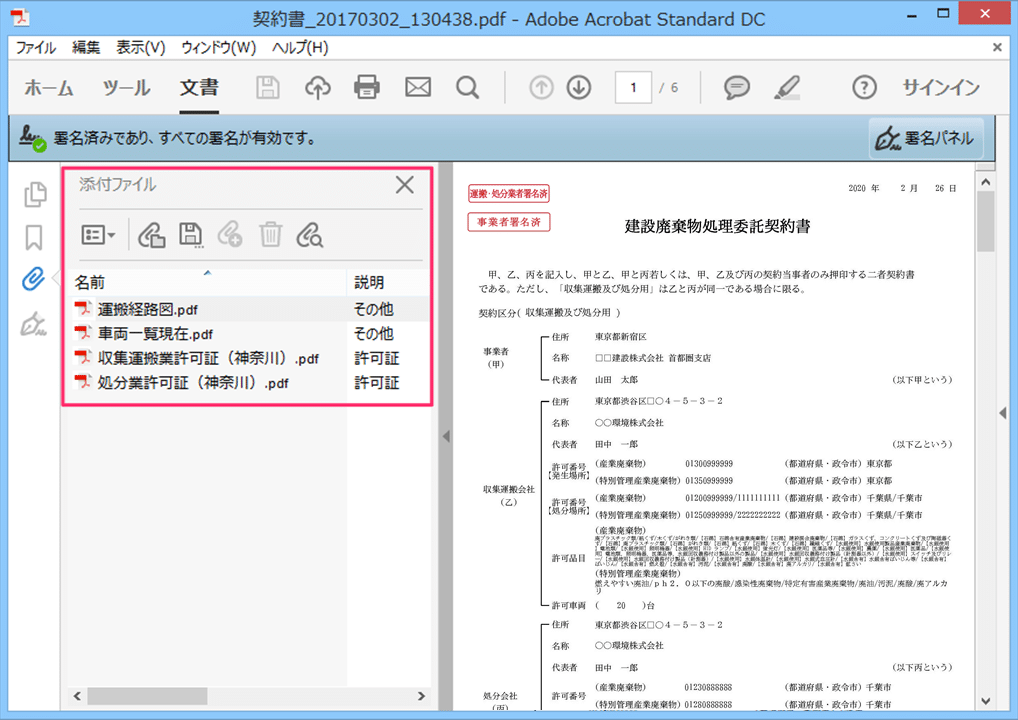Expand the attachments options dropdown
Image resolution: width=1018 pixels, height=720 pixels.
pyautogui.click(x=98, y=235)
